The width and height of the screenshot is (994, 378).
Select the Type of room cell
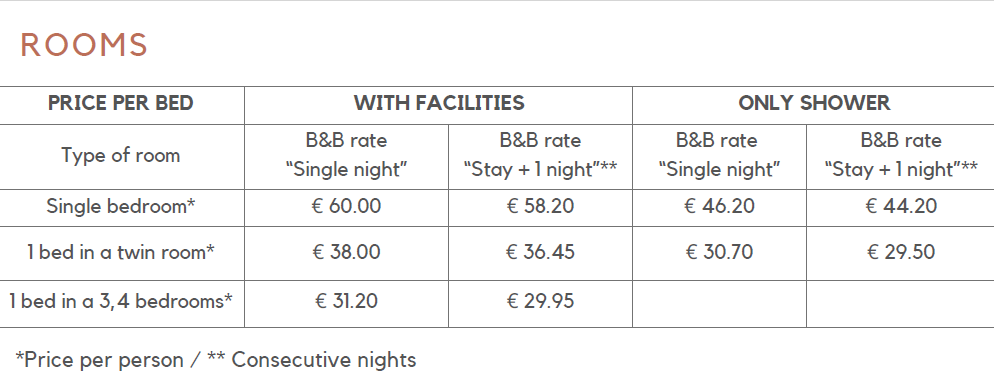click(x=120, y=155)
